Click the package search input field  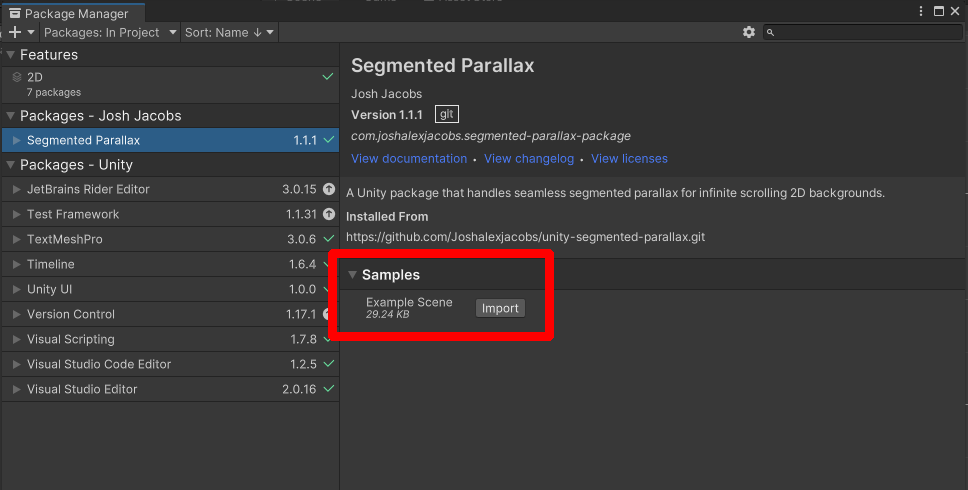click(x=865, y=33)
